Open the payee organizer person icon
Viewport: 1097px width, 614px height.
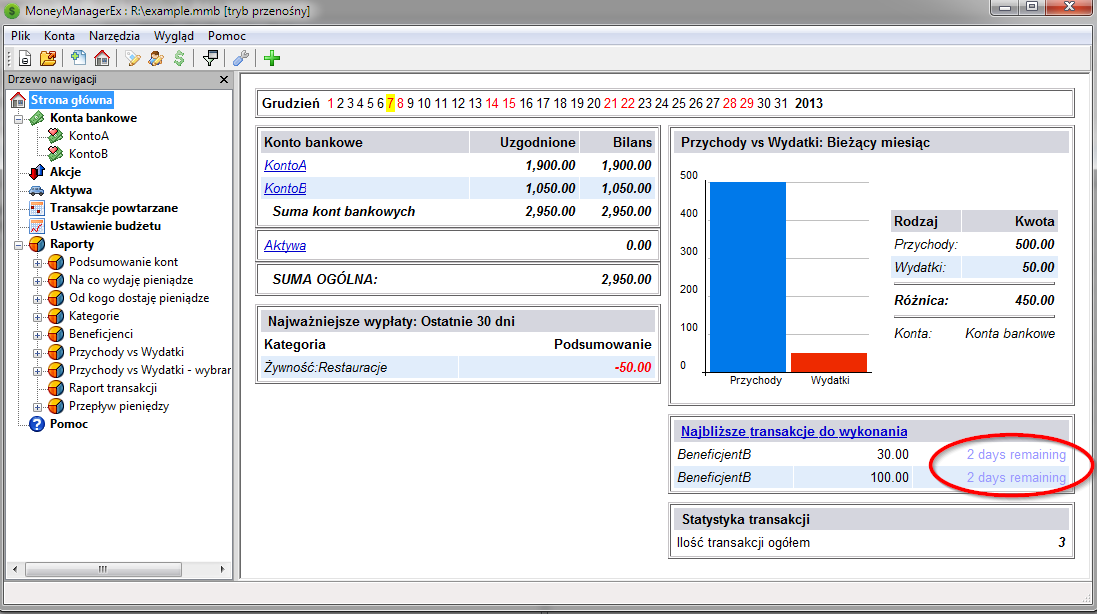[x=155, y=58]
